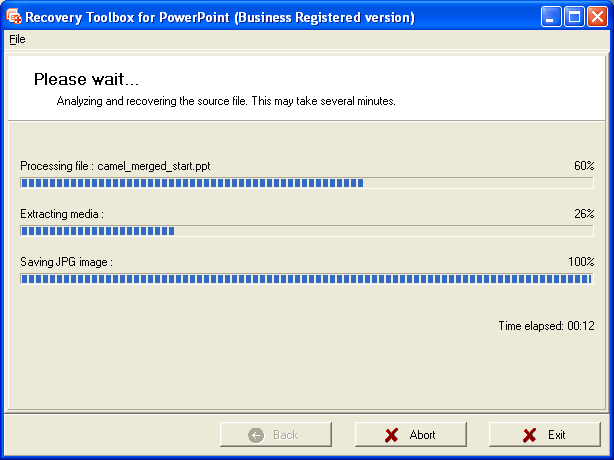Maximize the Recovery Toolbox window
This screenshot has height=460, width=614.
tap(574, 17)
